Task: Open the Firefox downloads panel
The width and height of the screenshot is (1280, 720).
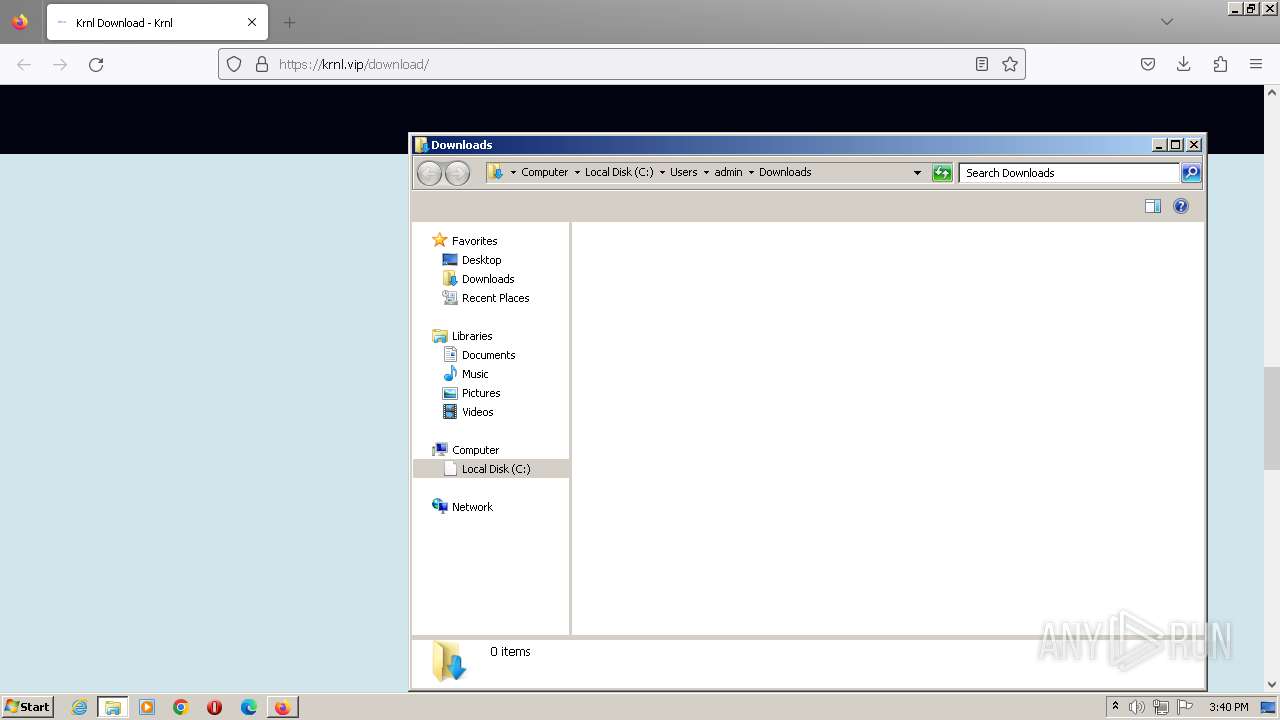Action: coord(1184,64)
